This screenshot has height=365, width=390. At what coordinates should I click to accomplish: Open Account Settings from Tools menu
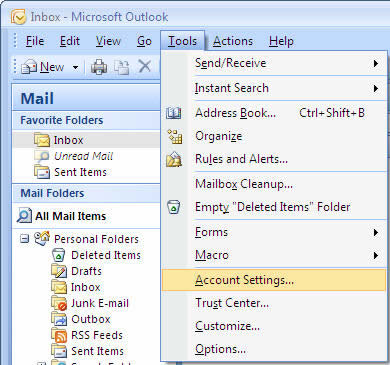[274, 280]
